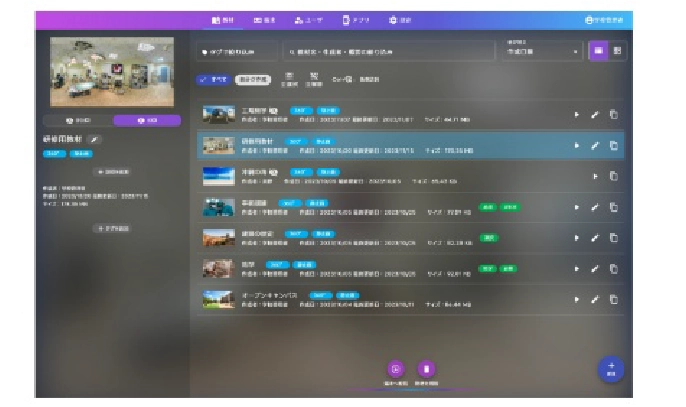Open the factory building thumbnail in the list
This screenshot has height=407, width=686.
tap(219, 115)
